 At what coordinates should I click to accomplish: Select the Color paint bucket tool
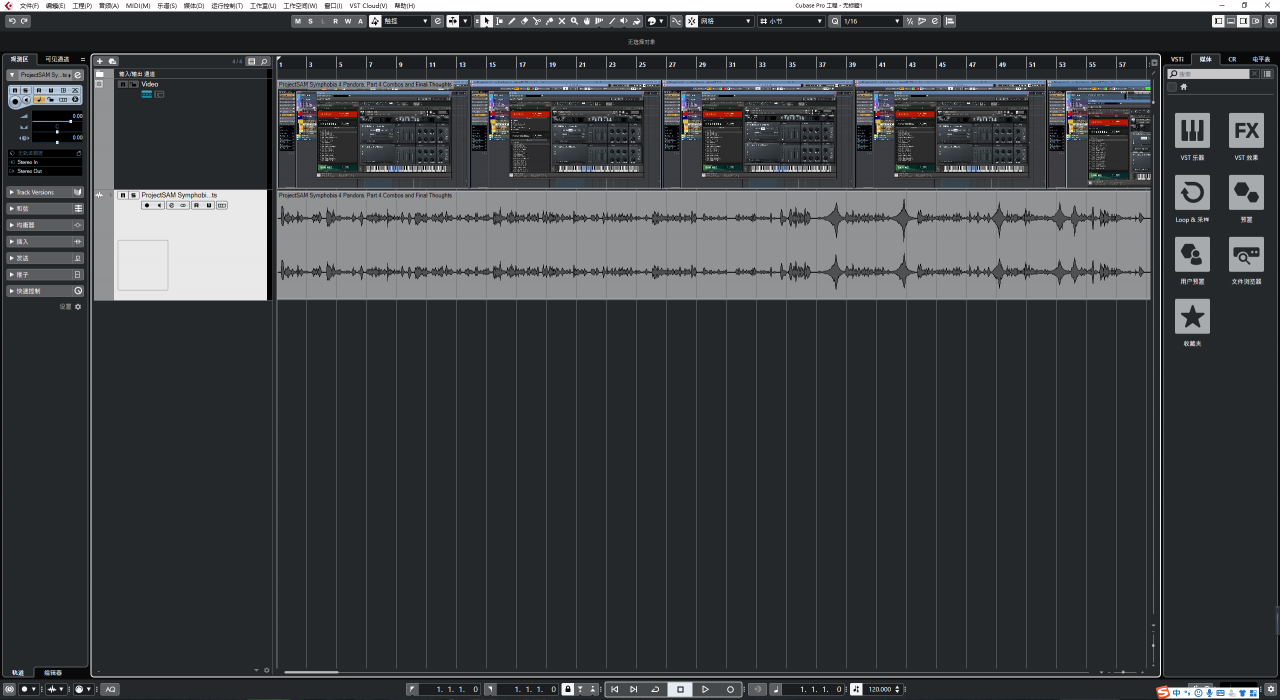point(636,21)
